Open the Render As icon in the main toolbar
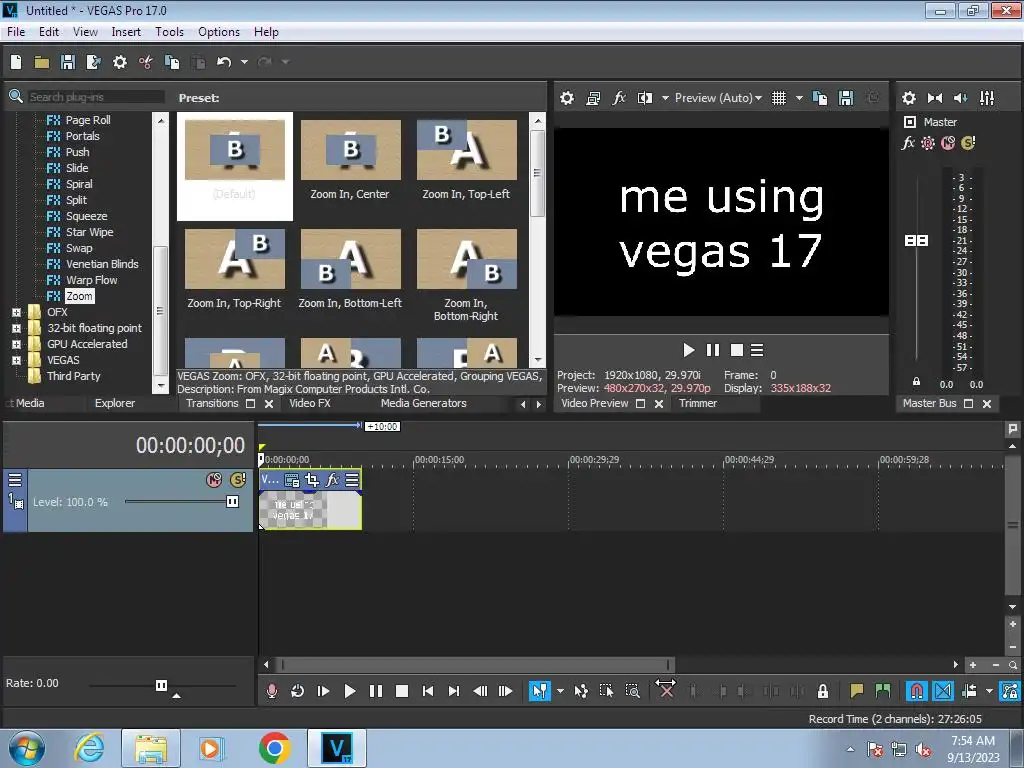This screenshot has width=1024, height=768. (93, 62)
